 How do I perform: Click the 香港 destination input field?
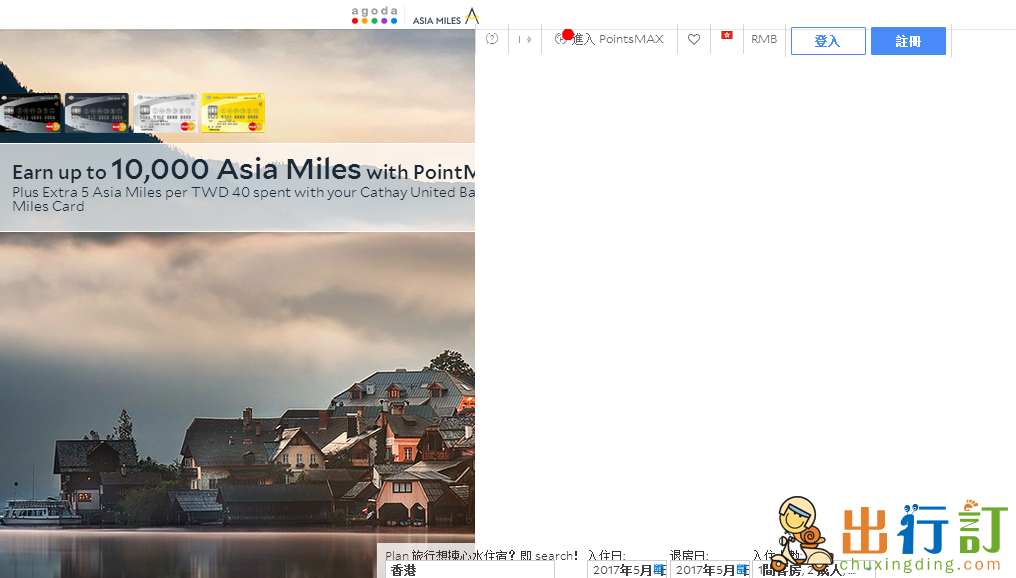[470, 570]
